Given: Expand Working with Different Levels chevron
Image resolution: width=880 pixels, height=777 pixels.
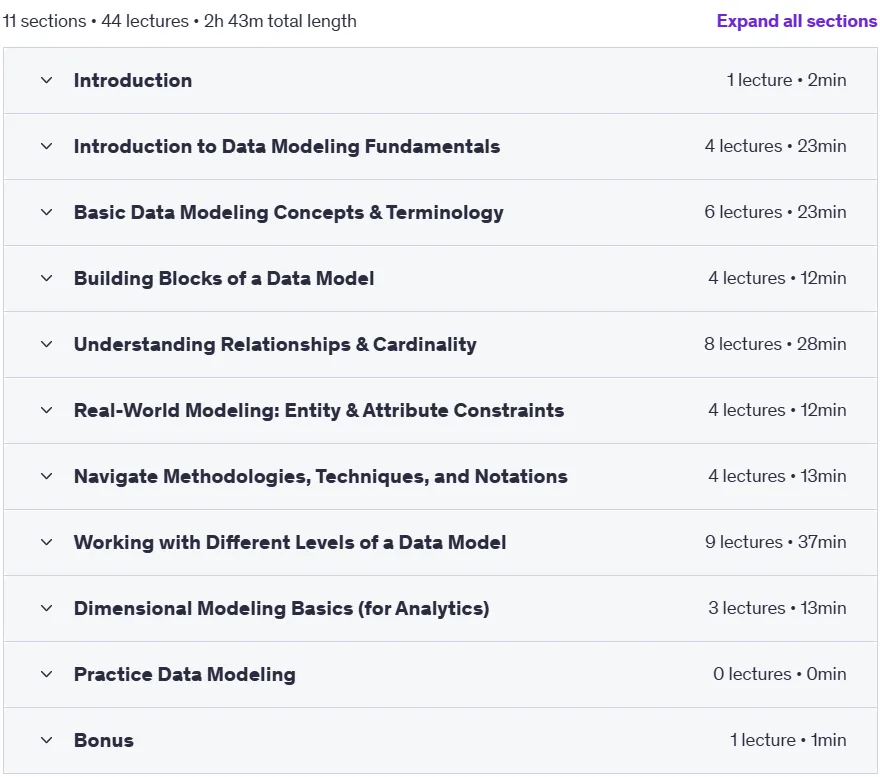Looking at the screenshot, I should tap(47, 542).
